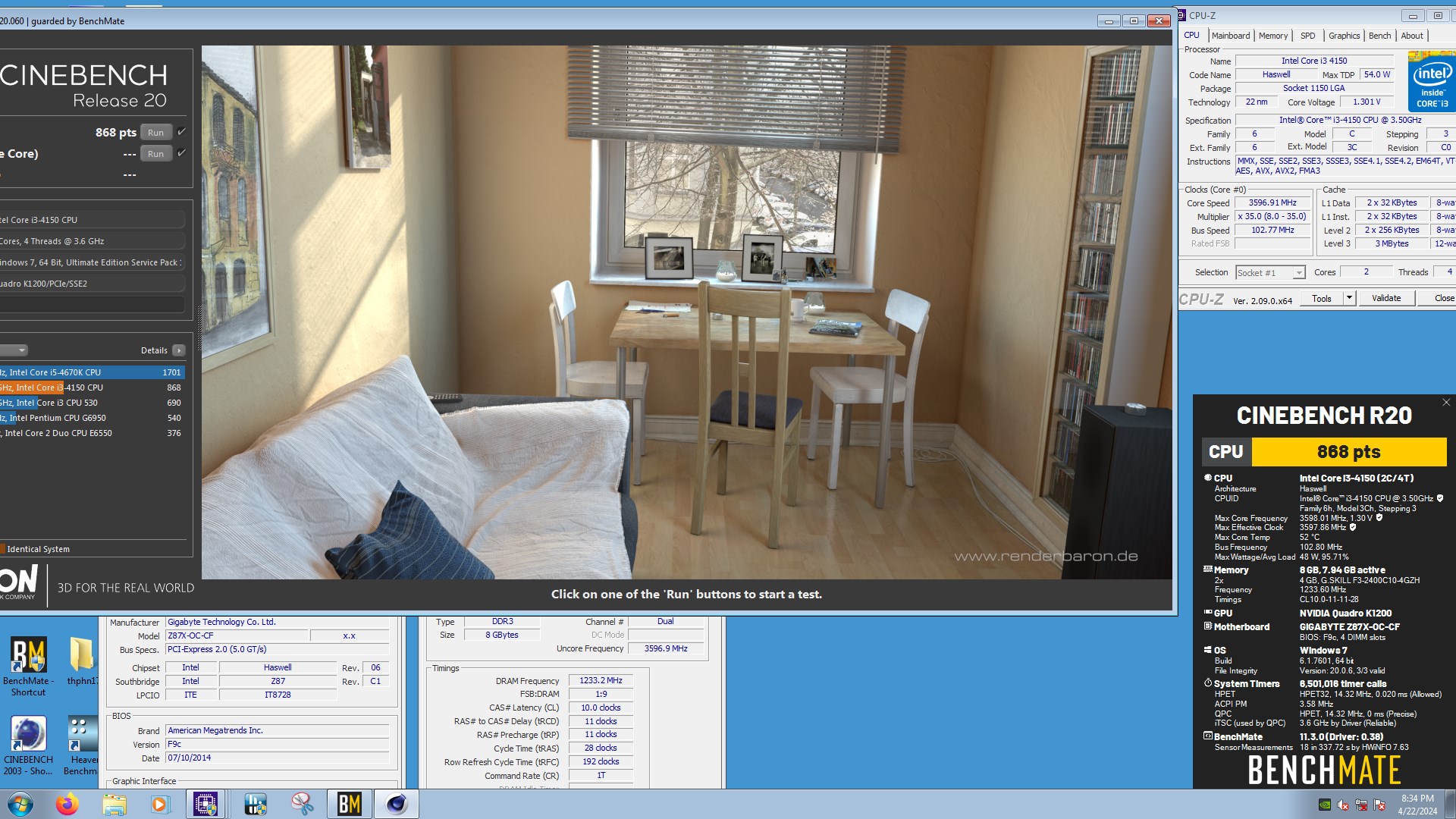This screenshot has height=819, width=1456.
Task: Open the Action Center flag icon
Action: point(1379,805)
